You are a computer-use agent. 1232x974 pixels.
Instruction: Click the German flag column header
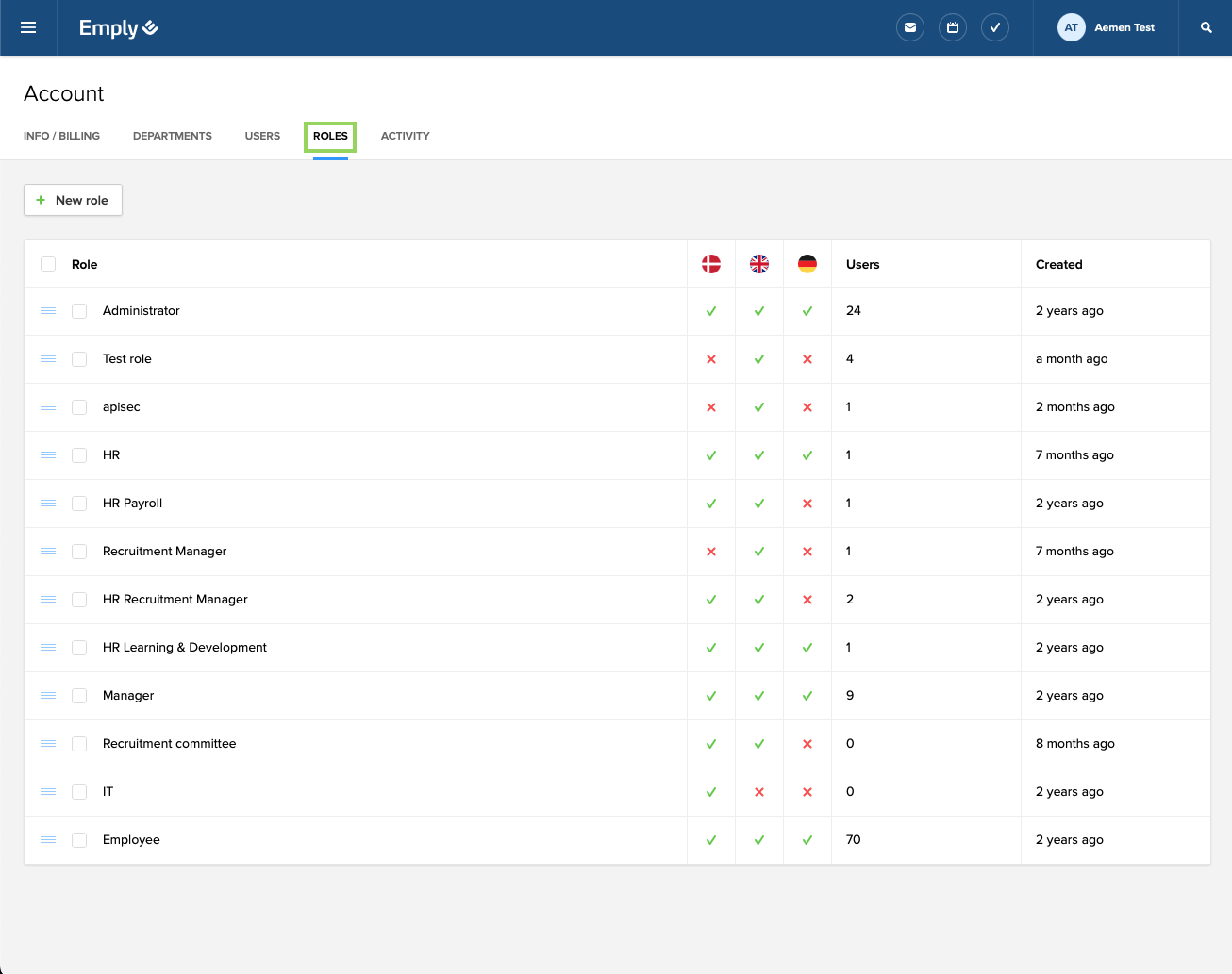tap(807, 264)
